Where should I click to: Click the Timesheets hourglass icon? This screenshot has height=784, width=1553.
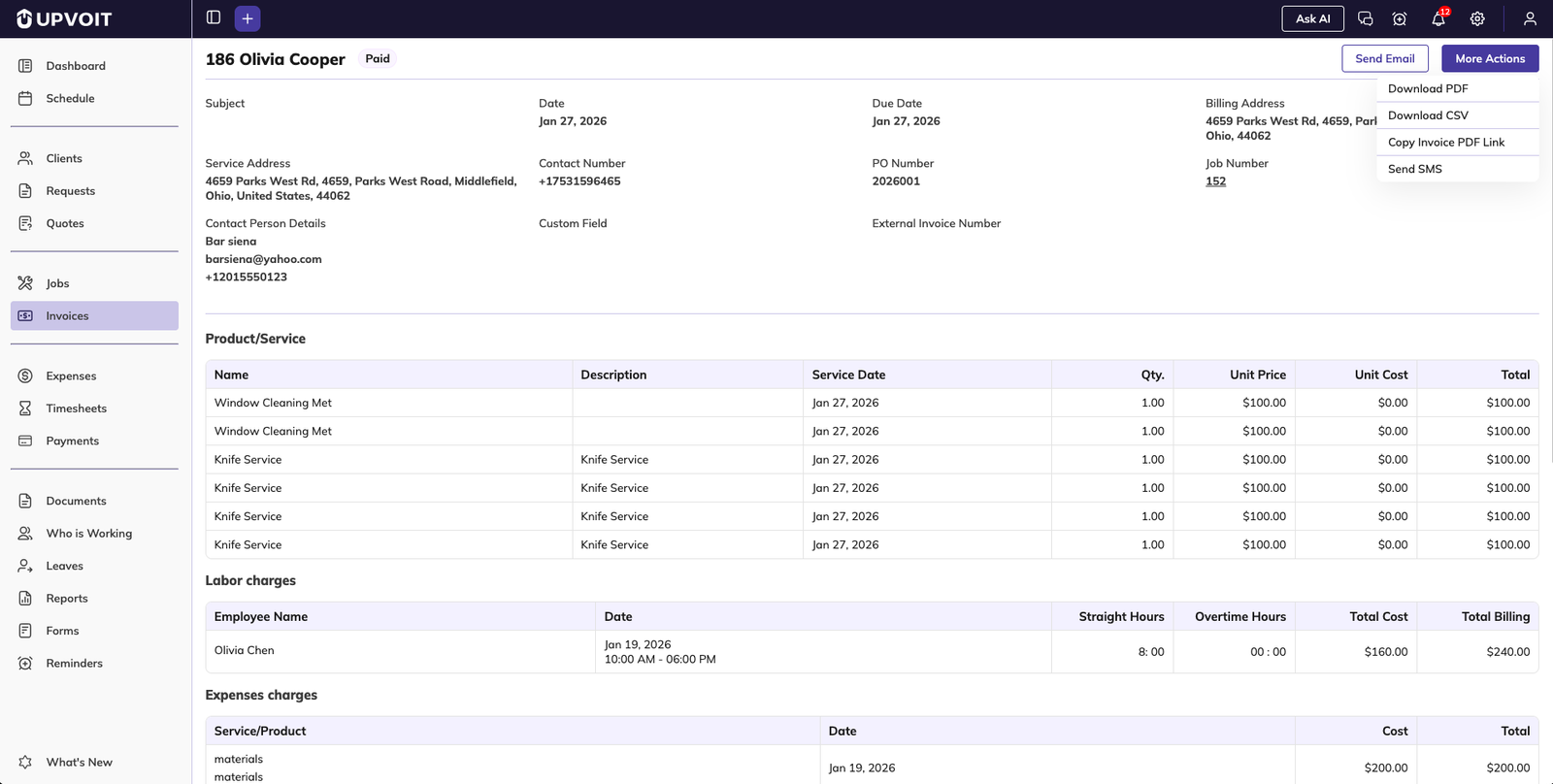pyautogui.click(x=25, y=408)
